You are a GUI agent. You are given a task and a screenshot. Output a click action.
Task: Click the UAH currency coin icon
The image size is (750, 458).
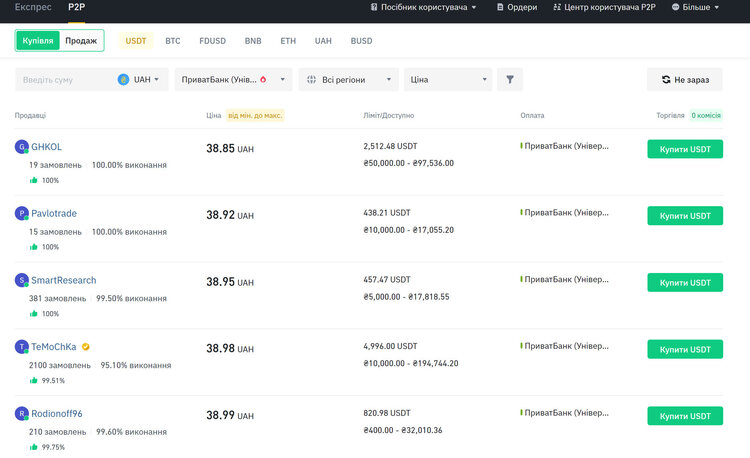[123, 79]
